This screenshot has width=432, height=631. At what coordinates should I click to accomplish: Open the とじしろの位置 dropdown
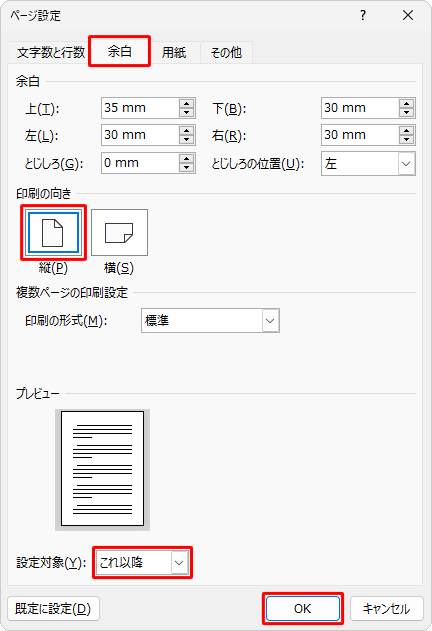pyautogui.click(x=368, y=164)
